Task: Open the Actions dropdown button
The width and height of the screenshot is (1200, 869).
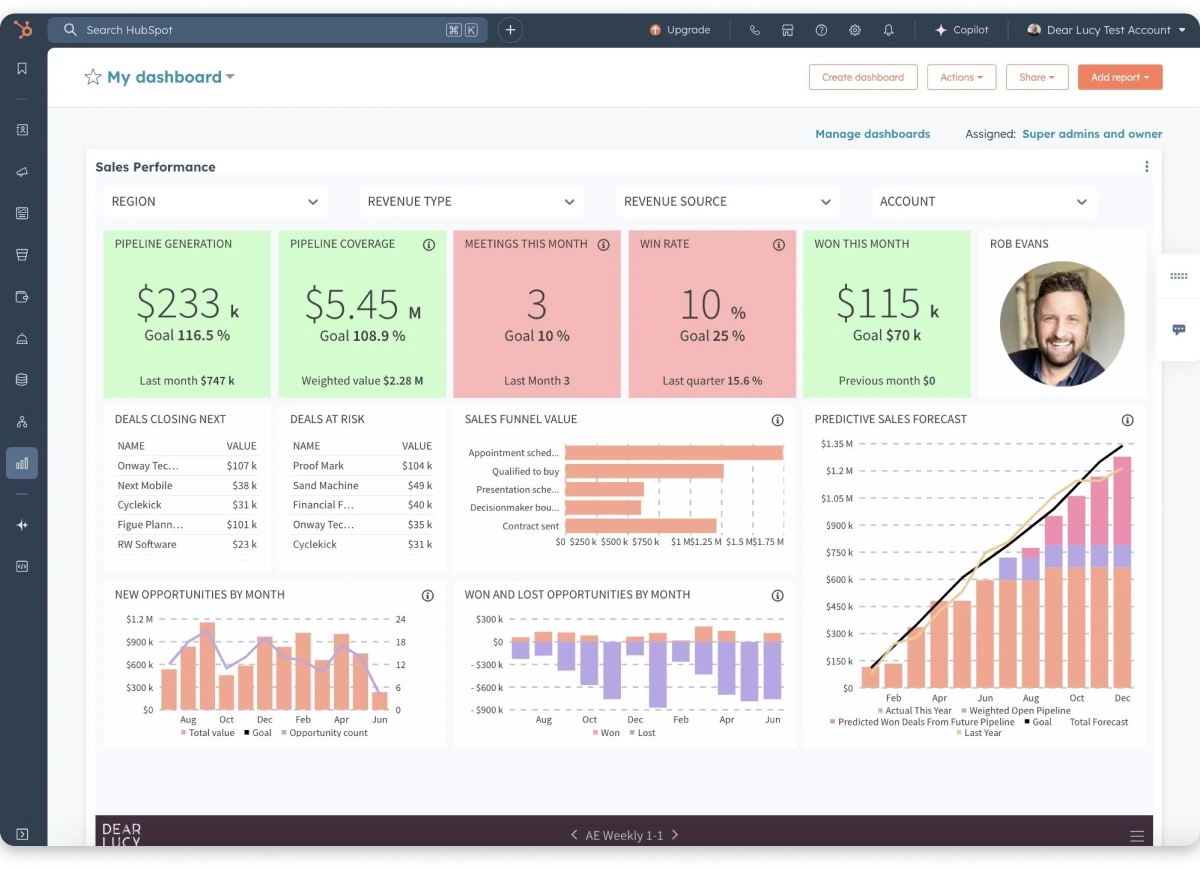Action: [x=961, y=77]
